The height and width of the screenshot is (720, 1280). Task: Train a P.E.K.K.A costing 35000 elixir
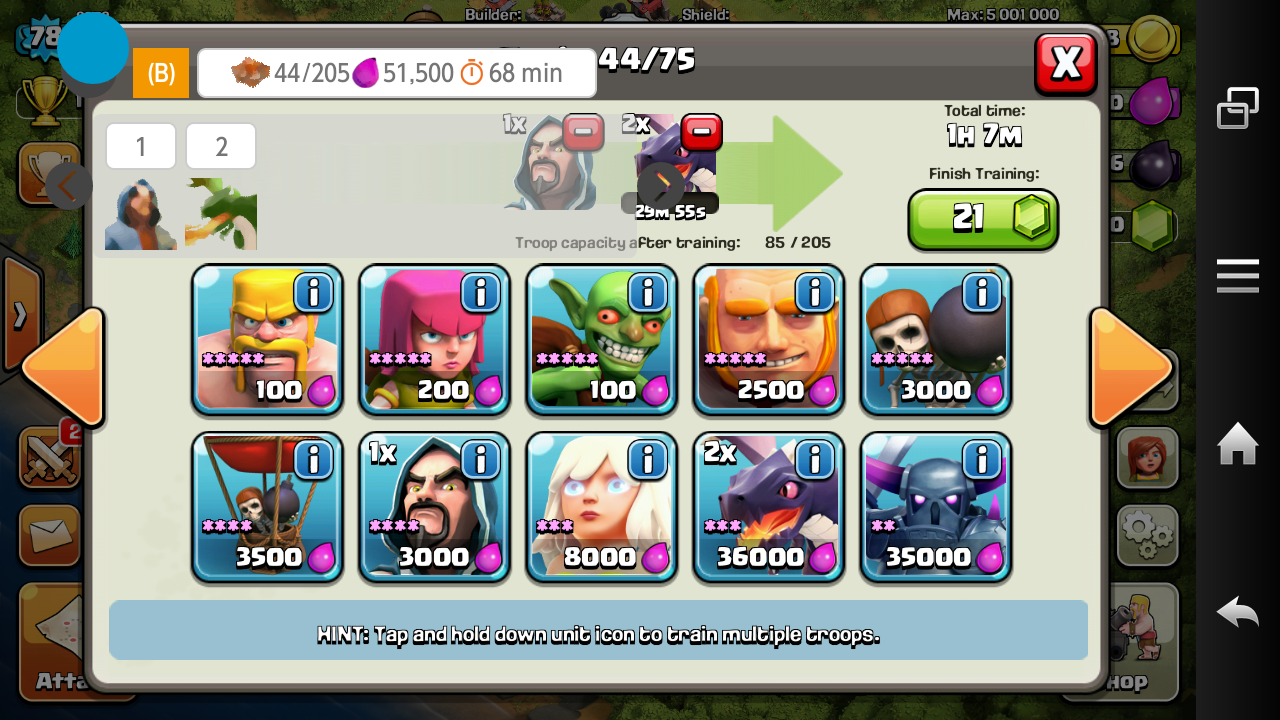[935, 507]
